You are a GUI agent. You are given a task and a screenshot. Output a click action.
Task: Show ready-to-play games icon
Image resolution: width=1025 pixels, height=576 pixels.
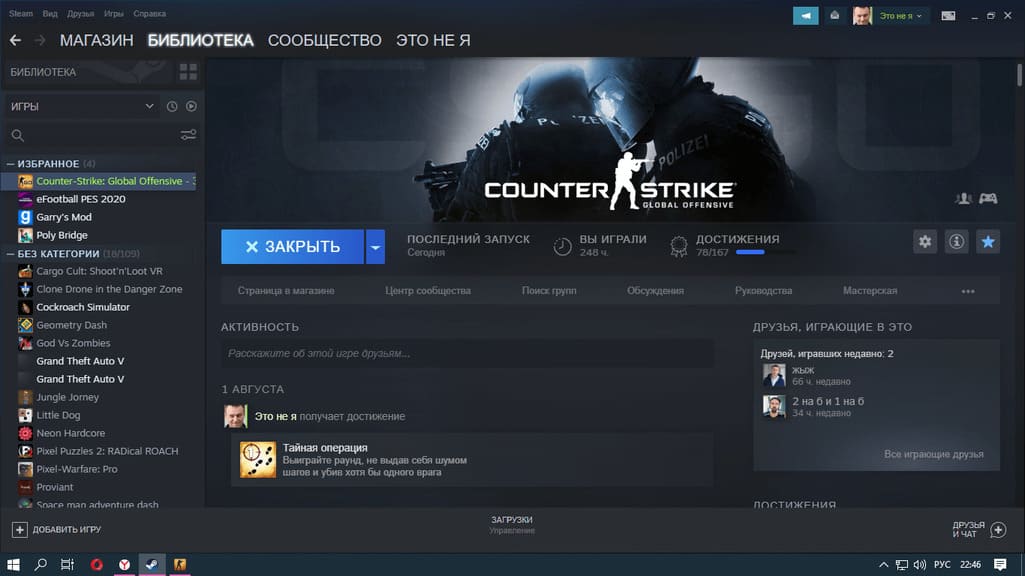click(x=191, y=106)
